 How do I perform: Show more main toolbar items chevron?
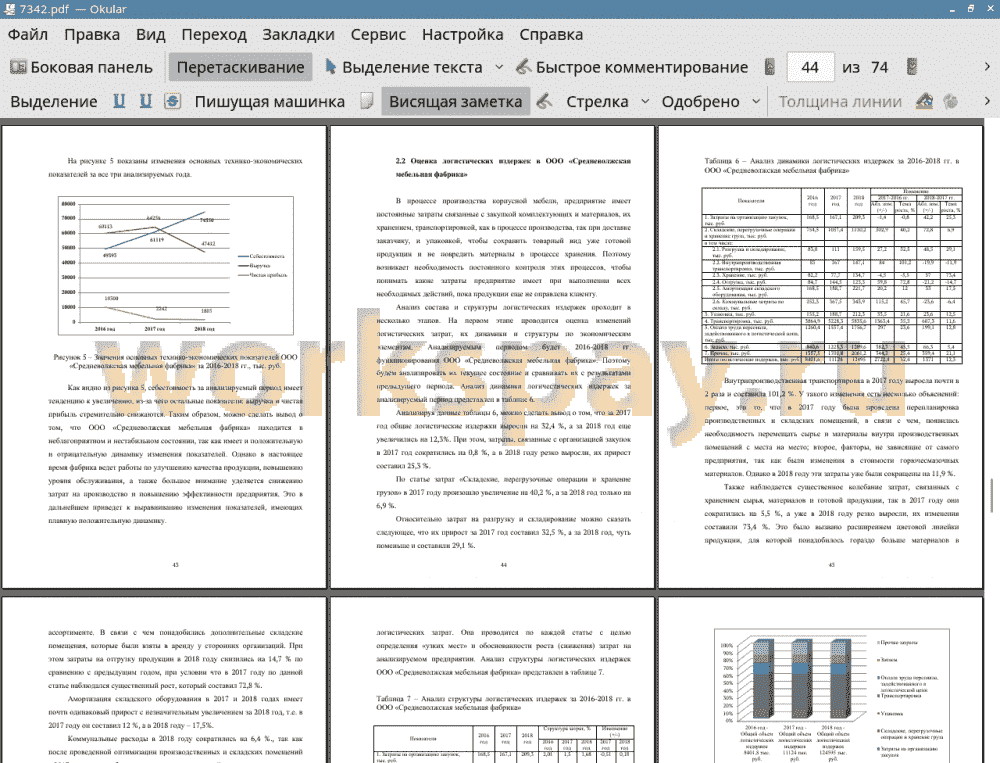(987, 67)
